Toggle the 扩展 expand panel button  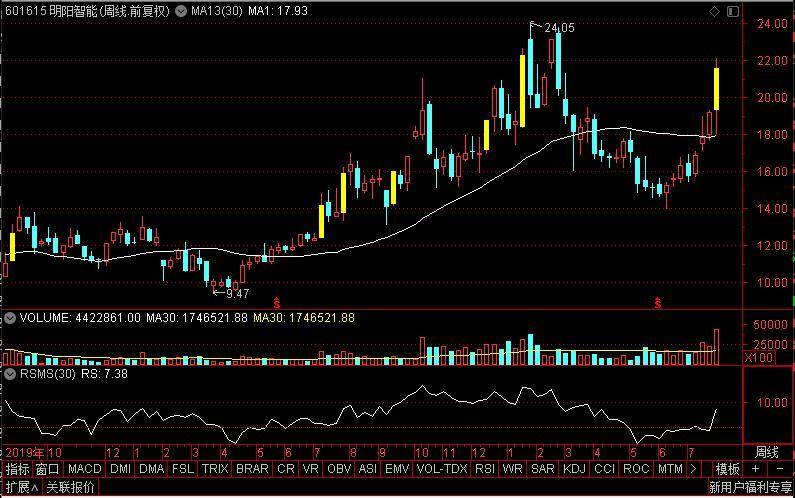pos(21,488)
